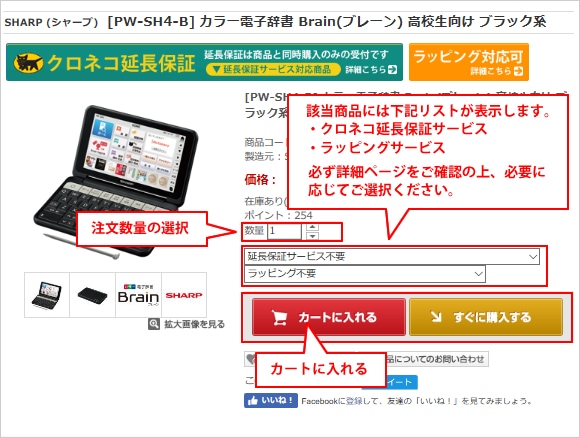580x438 pixels.
Task: Decrease quantity with the down stepper arrow
Action: click(313, 236)
